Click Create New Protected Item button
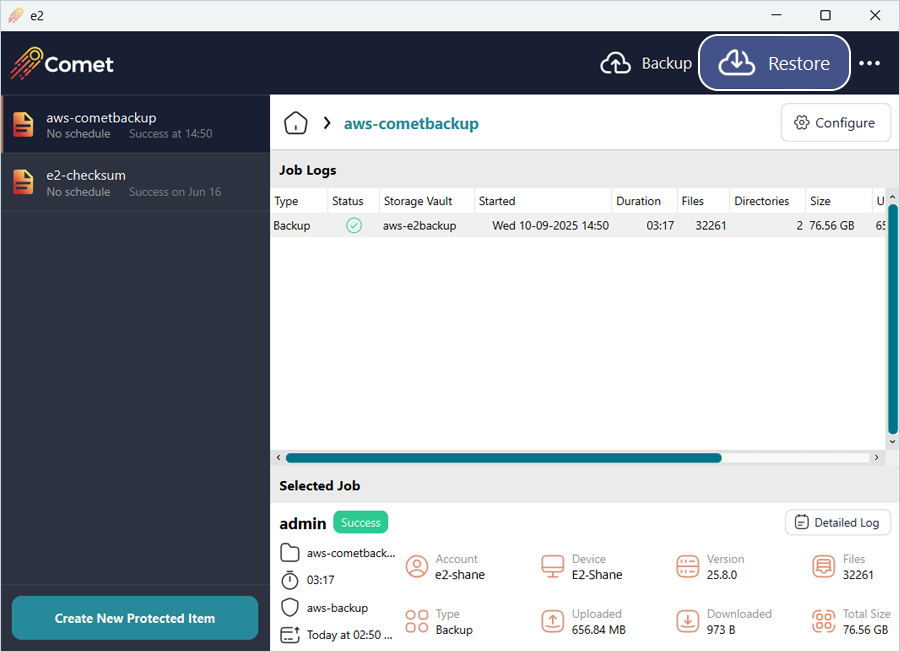This screenshot has height=652, width=900. 135,618
